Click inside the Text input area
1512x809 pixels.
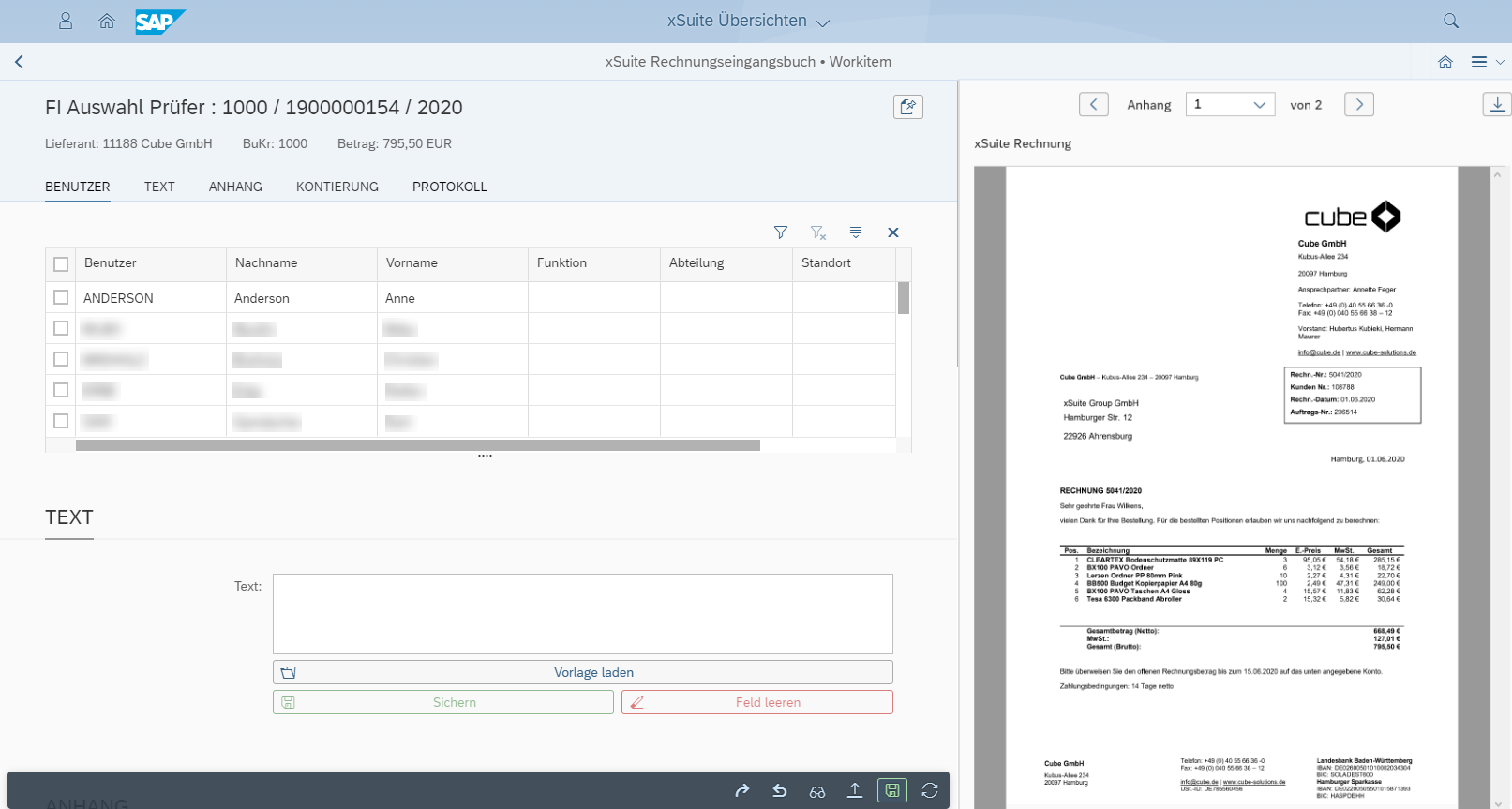tap(582, 613)
